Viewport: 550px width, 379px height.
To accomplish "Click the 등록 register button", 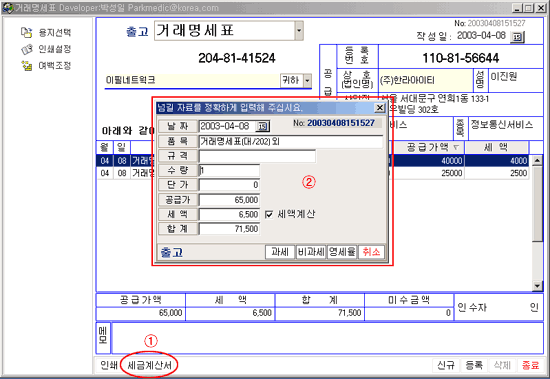I will coord(474,365).
